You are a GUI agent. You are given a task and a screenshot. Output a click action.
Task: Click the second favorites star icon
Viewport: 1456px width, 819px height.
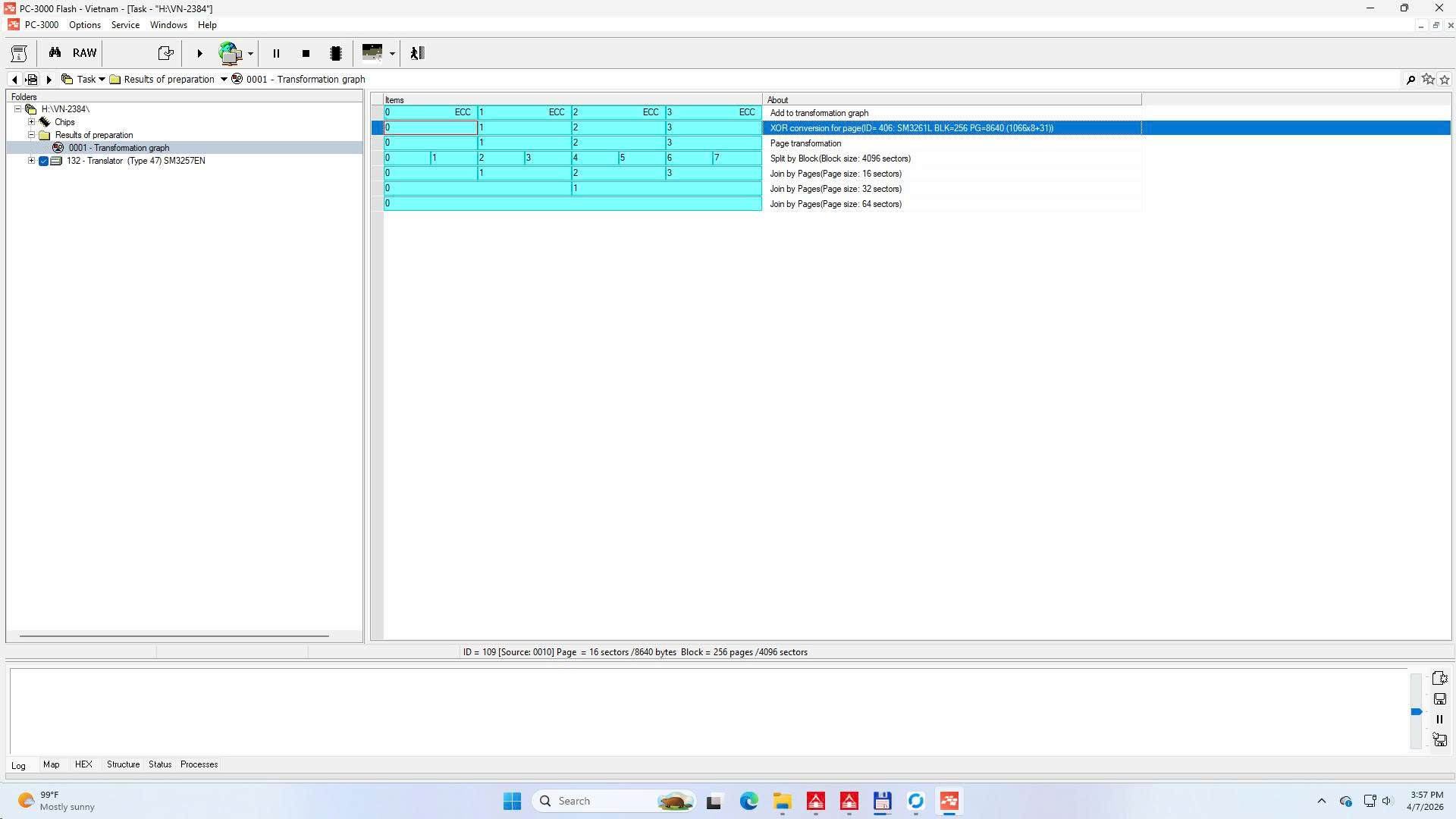click(1445, 79)
